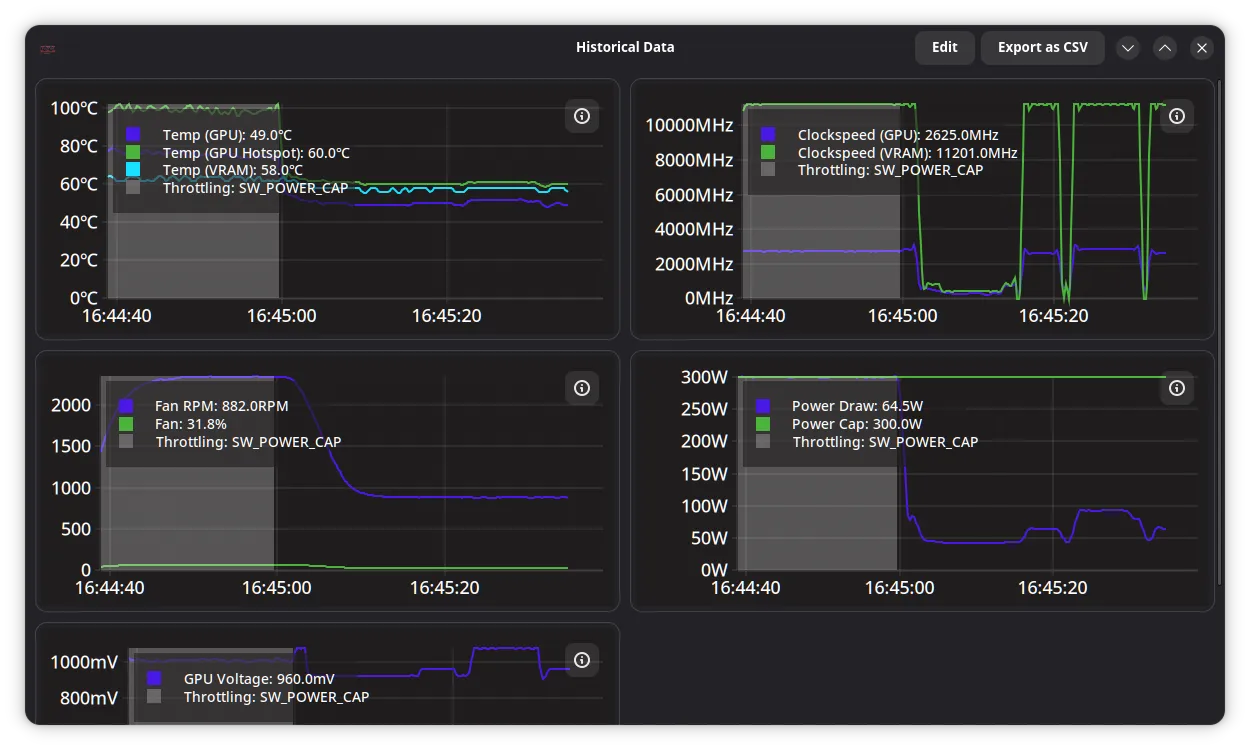Open info for the temperature chart
Viewport: 1250px width, 750px height.
(x=582, y=116)
